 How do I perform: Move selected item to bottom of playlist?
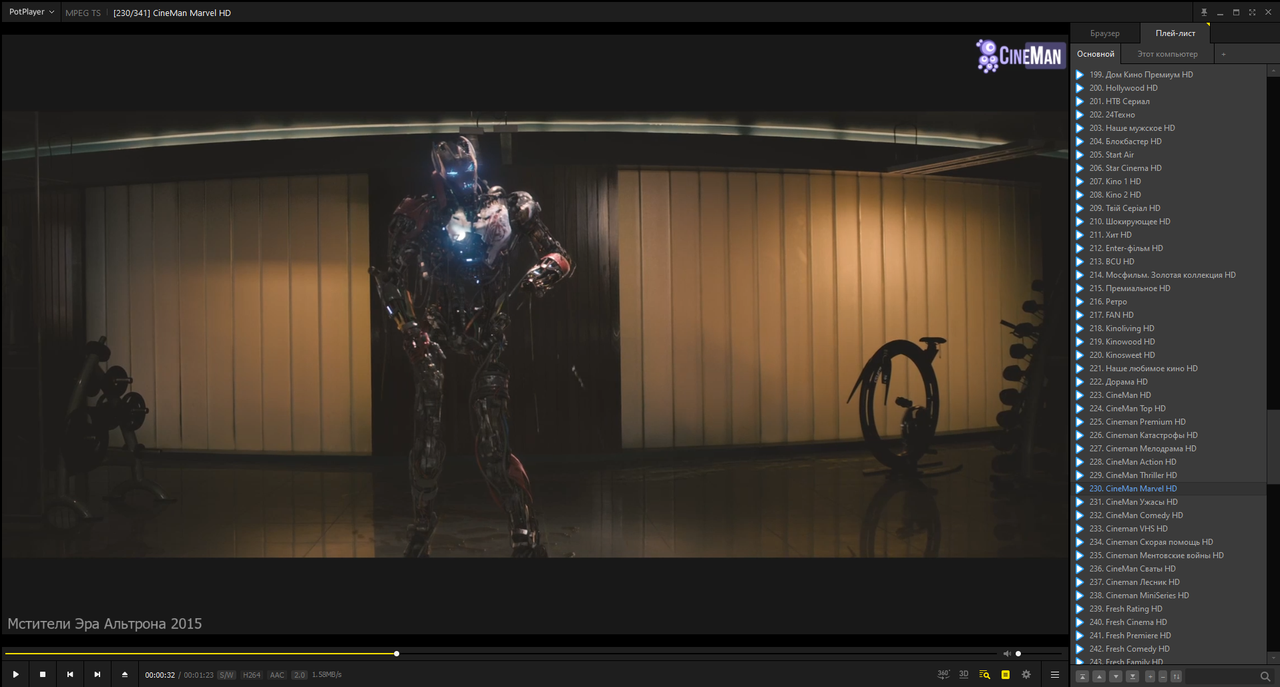1132,677
